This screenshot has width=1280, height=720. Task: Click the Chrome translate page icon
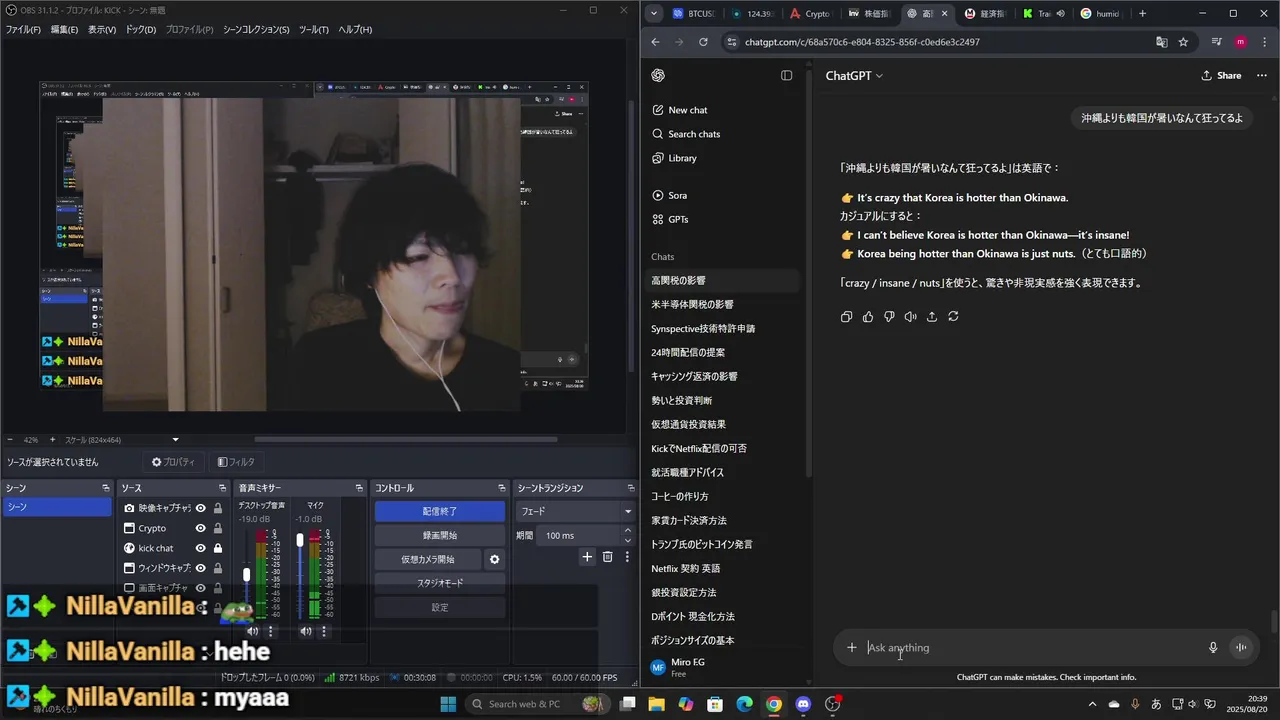[x=1161, y=42]
